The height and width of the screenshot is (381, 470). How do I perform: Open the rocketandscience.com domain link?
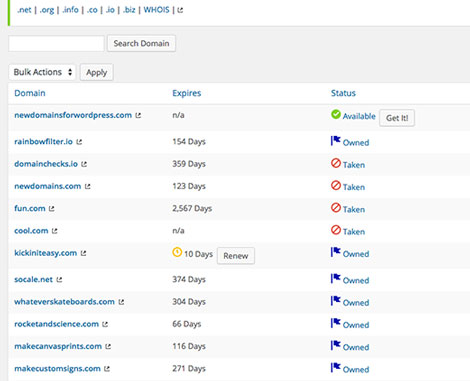[x=56, y=324]
